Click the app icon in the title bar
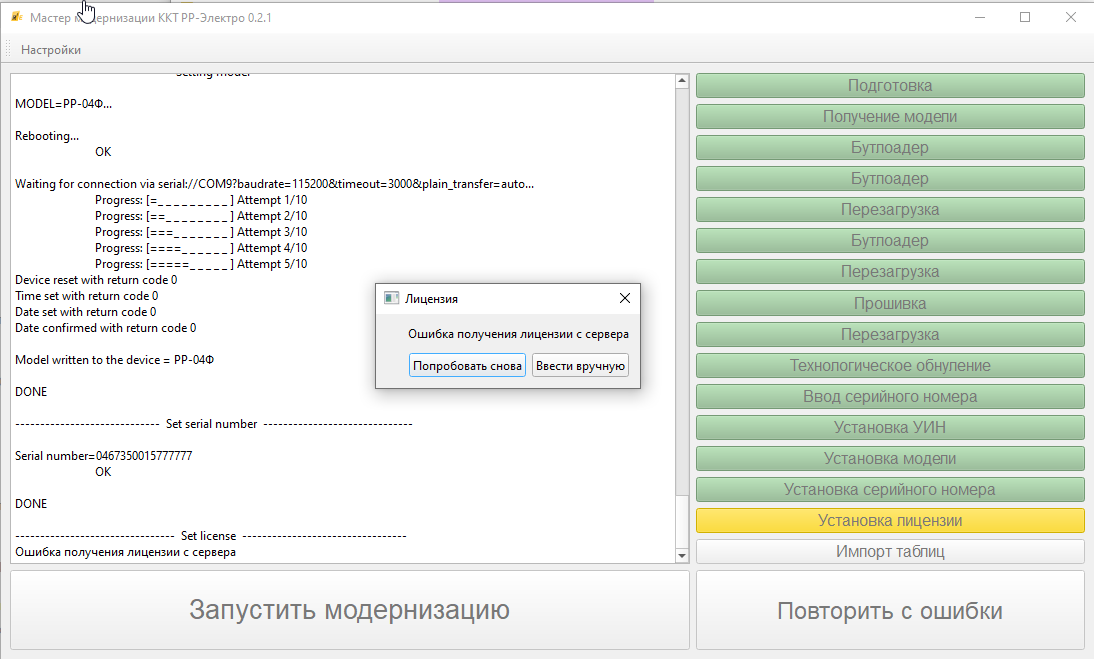The width and height of the screenshot is (1094, 659). coord(16,18)
